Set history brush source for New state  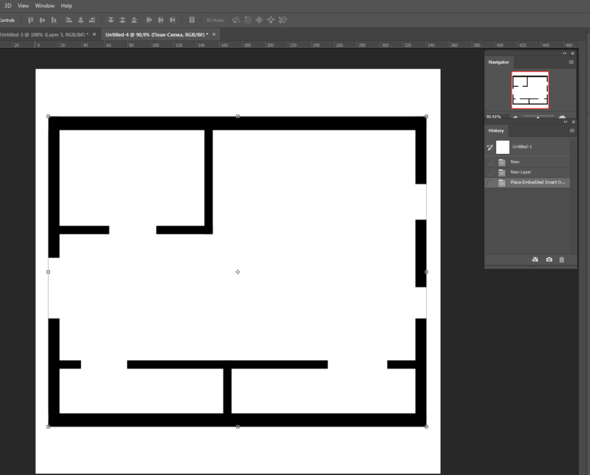coord(490,162)
